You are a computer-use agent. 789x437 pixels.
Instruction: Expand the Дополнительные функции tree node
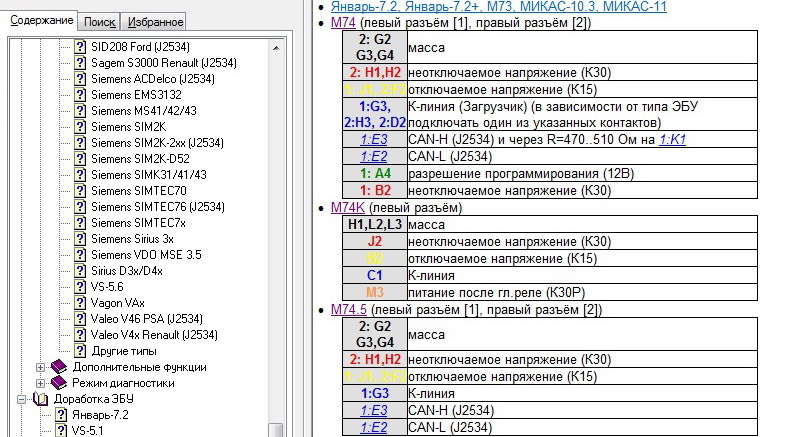40,368
